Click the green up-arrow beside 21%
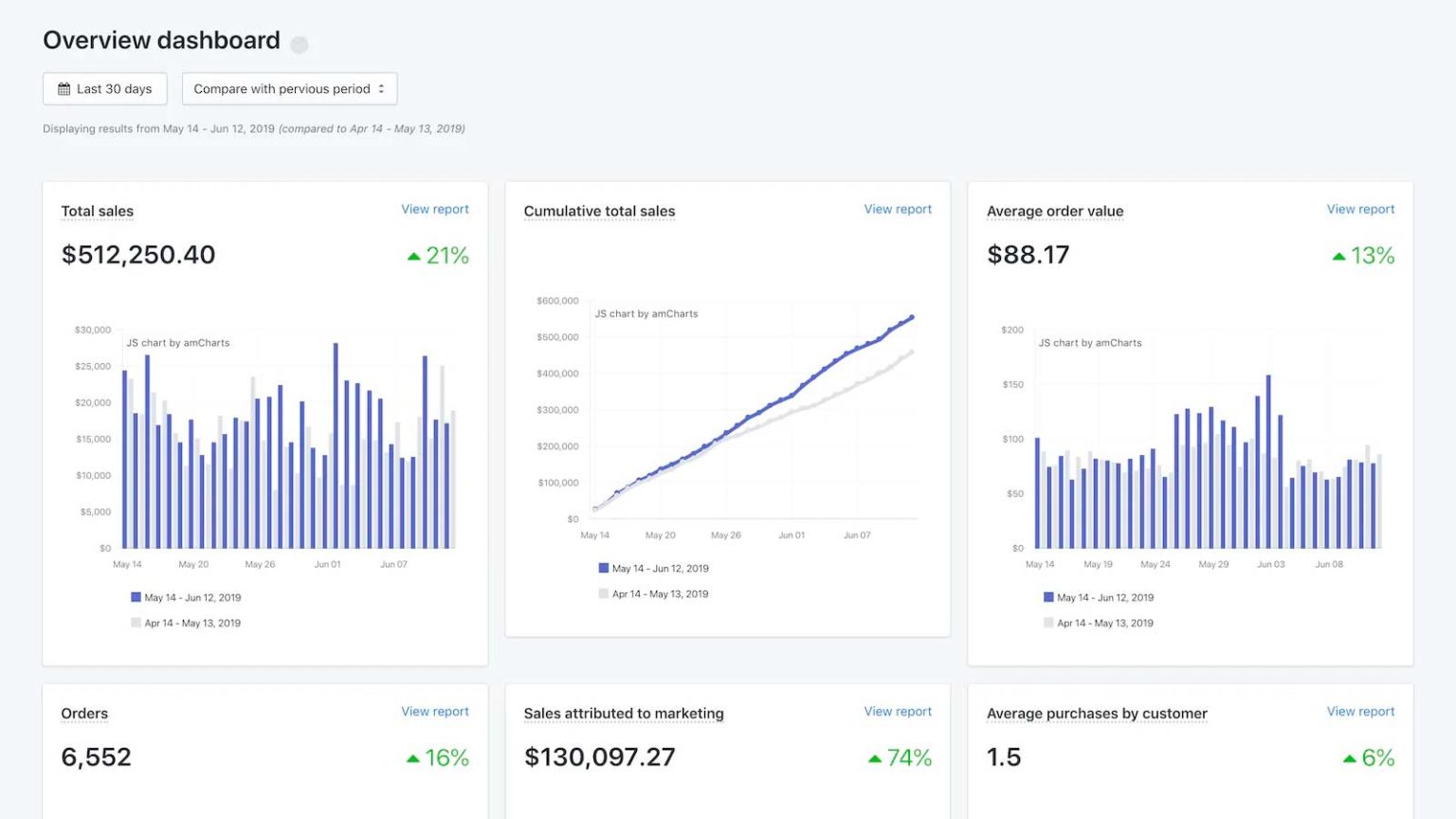The height and width of the screenshot is (819, 1456). (414, 255)
